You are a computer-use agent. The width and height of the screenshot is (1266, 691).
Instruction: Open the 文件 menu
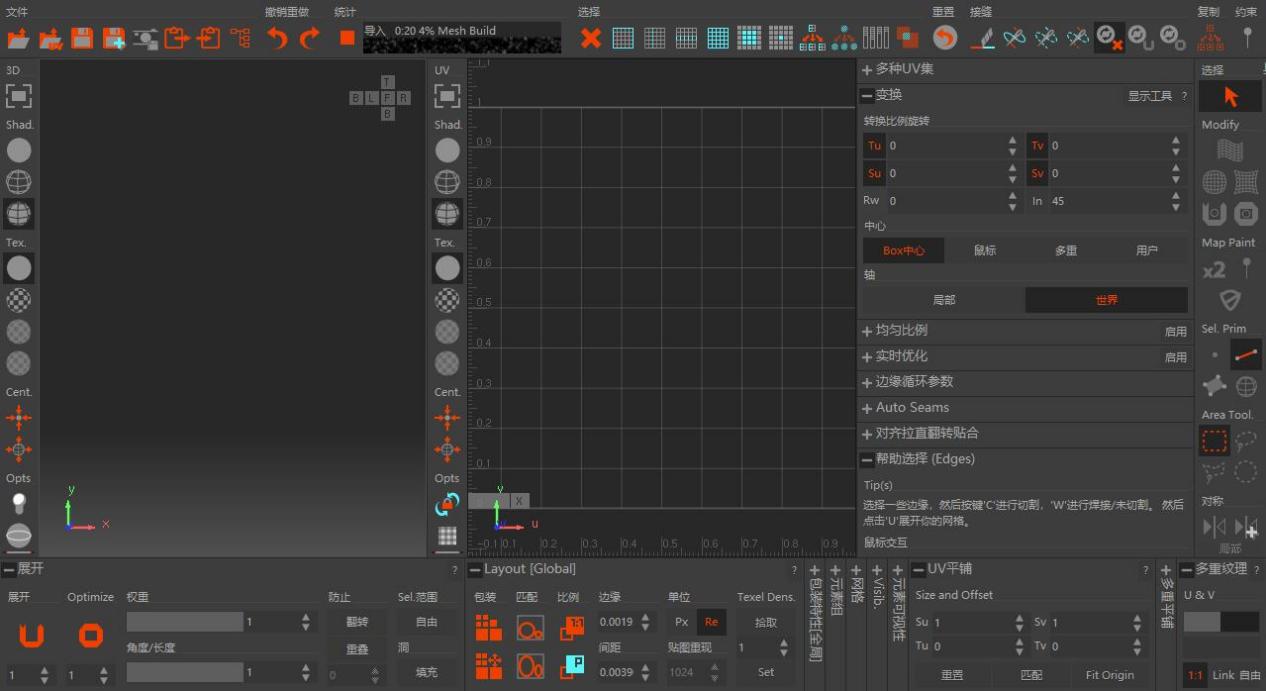point(17,12)
